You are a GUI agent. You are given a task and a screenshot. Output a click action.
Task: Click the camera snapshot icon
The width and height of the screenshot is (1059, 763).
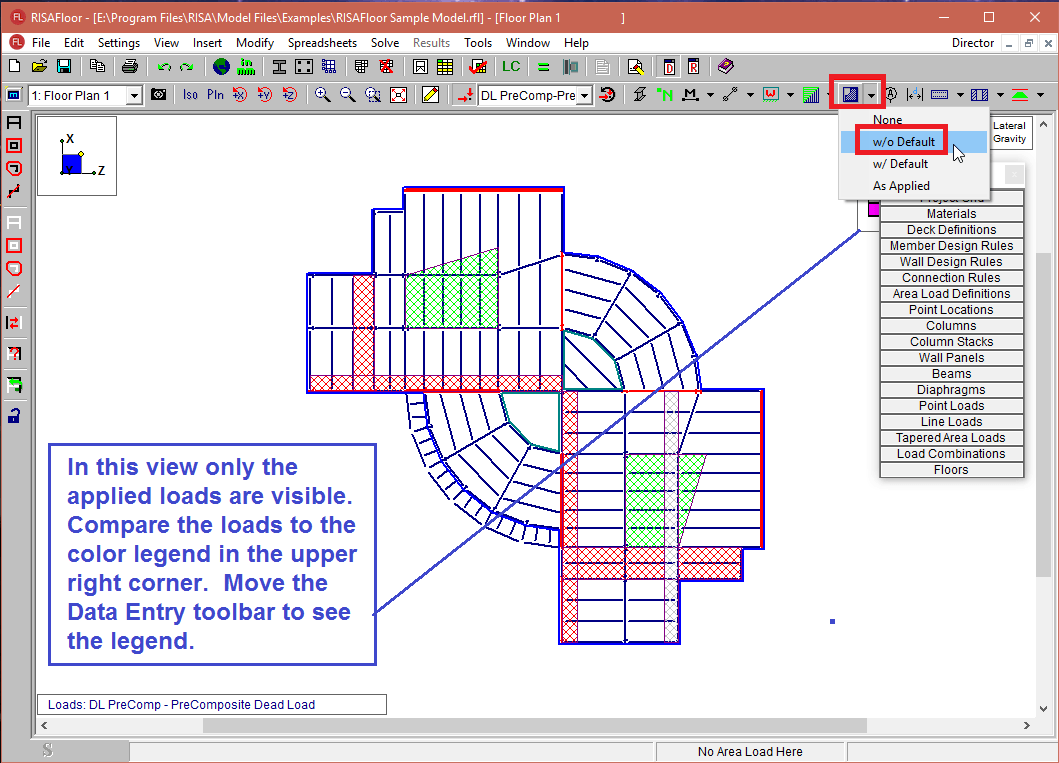159,95
